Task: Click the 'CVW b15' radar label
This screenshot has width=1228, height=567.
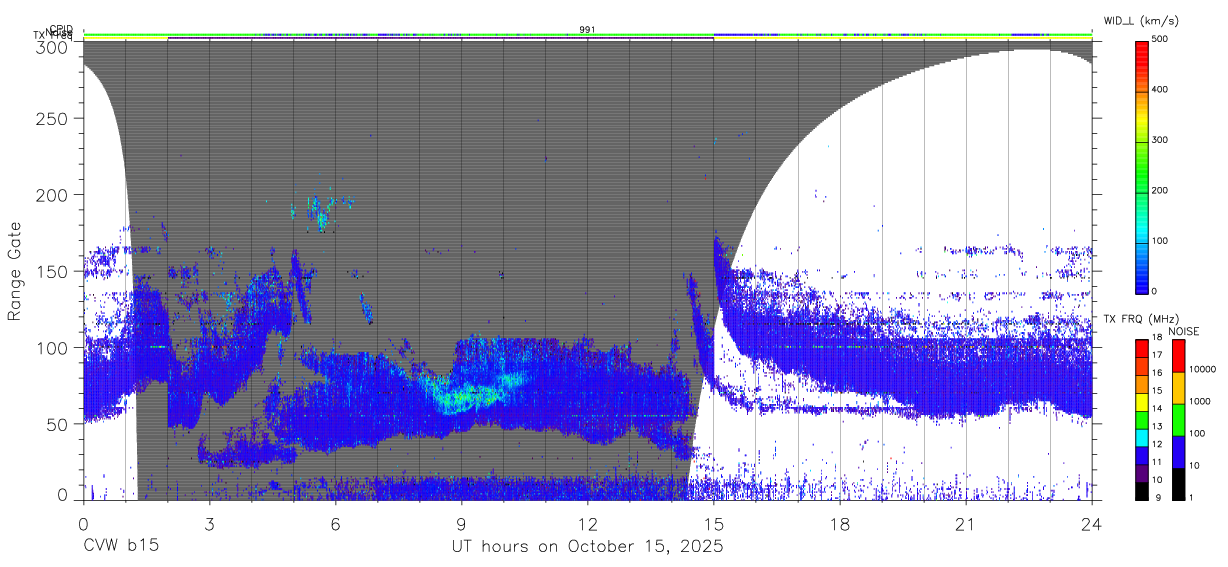Action: coord(121,547)
